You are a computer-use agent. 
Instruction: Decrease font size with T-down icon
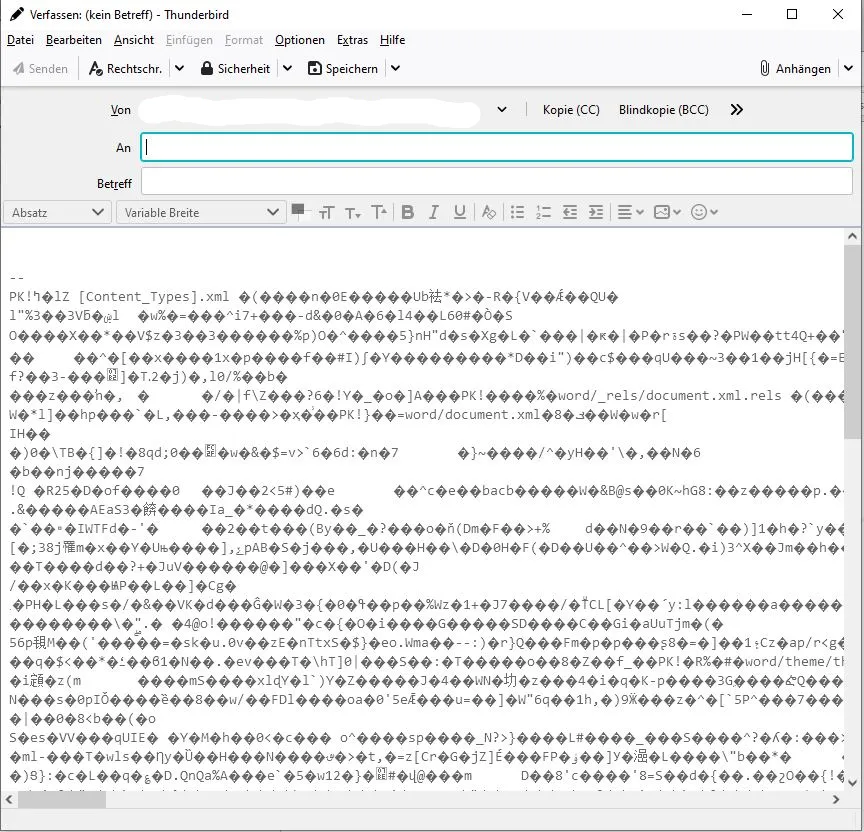pos(353,213)
